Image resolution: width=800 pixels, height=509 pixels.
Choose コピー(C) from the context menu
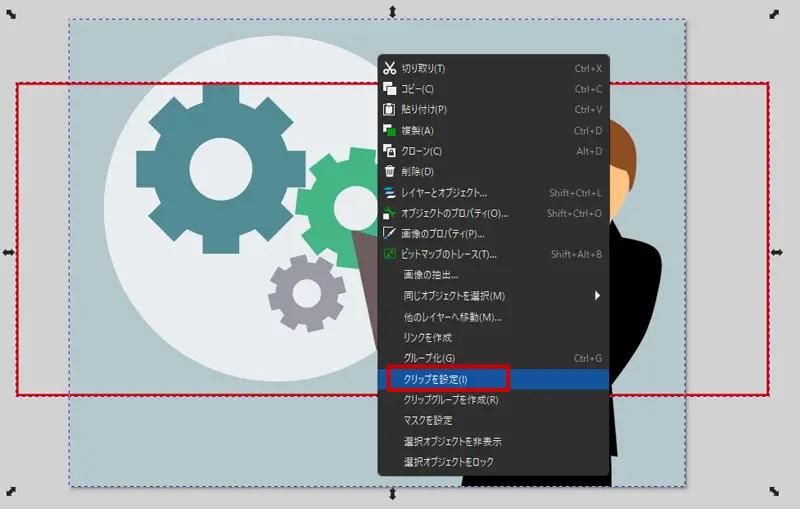click(x=493, y=89)
